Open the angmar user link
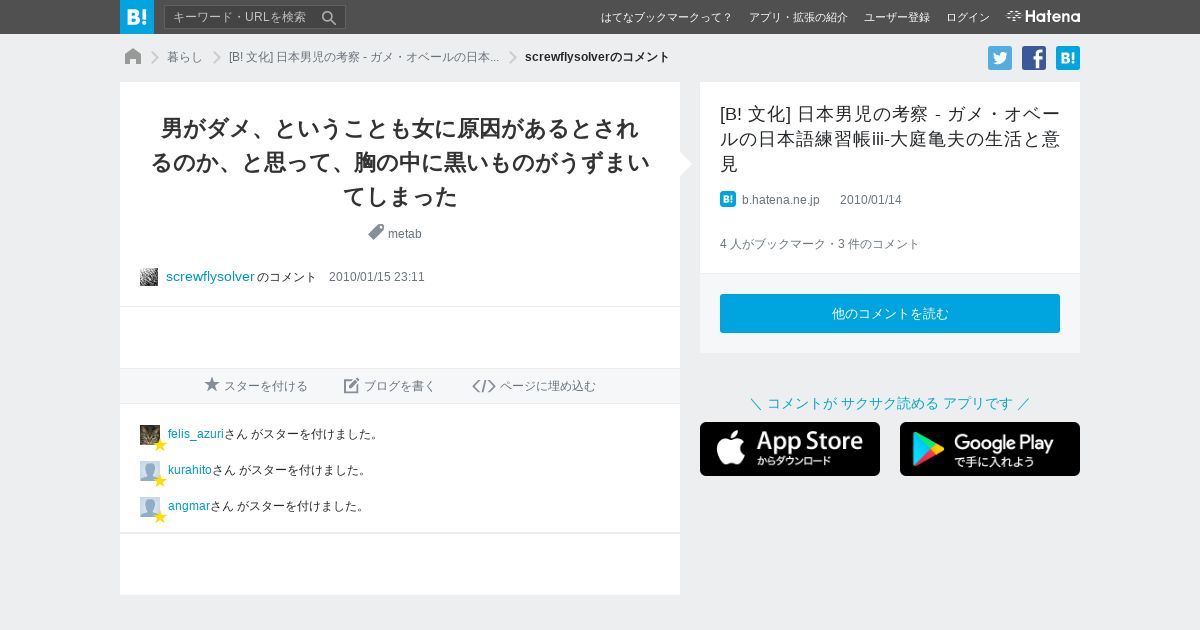The image size is (1200, 630). [x=189, y=506]
